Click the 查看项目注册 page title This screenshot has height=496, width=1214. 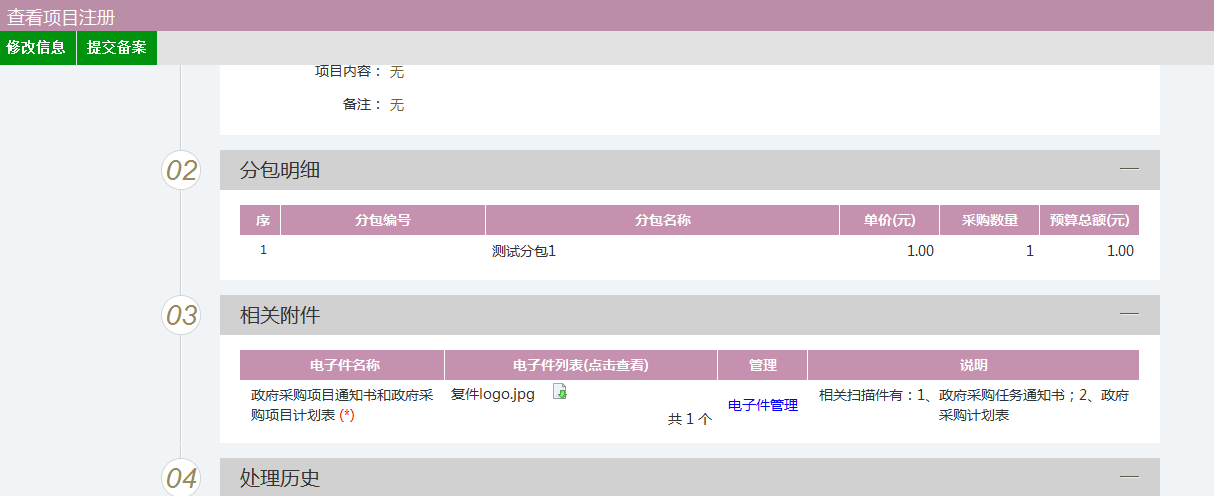pyautogui.click(x=61, y=16)
